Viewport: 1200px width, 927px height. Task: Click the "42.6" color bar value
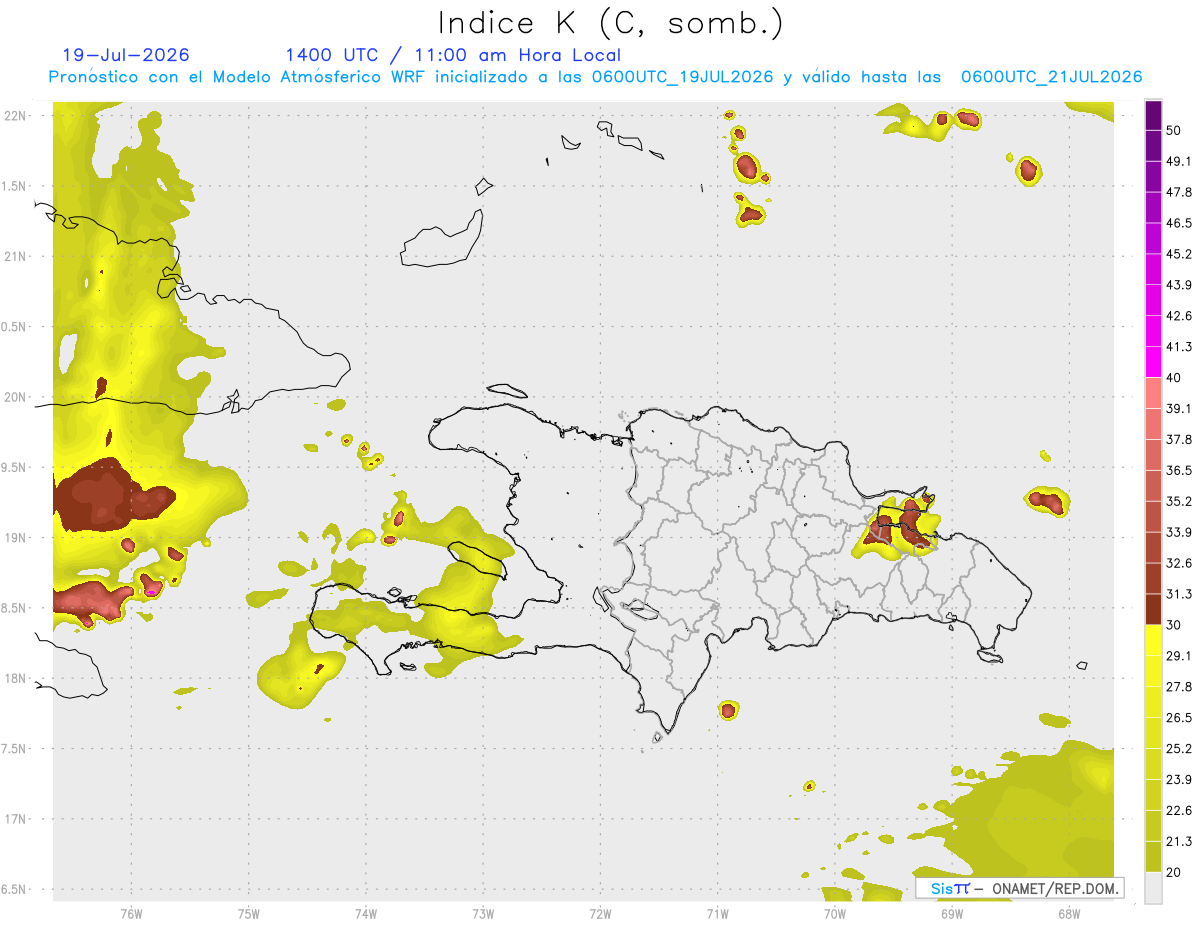pyautogui.click(x=1180, y=316)
